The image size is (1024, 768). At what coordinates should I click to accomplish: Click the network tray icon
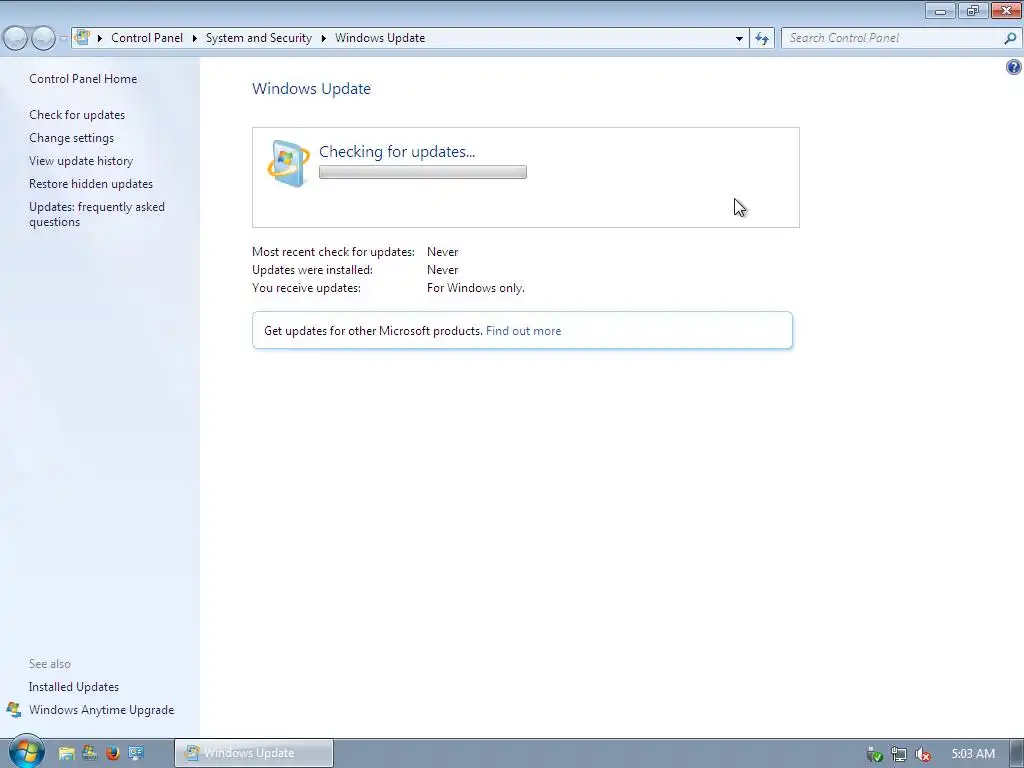(x=899, y=754)
